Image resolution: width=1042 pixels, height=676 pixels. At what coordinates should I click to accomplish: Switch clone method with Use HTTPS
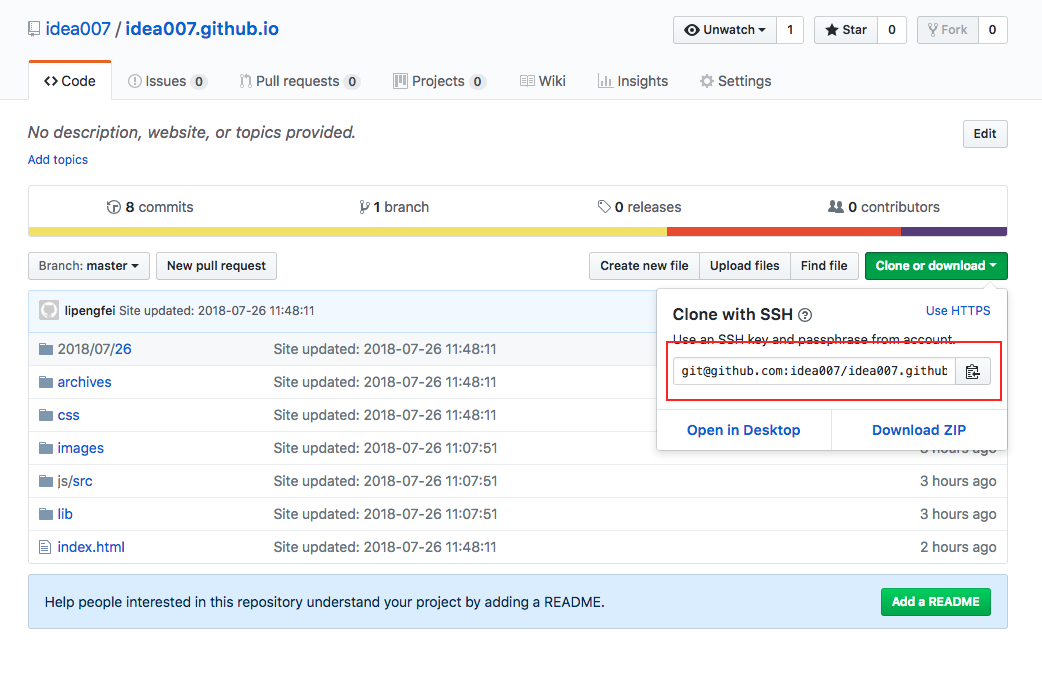click(958, 310)
